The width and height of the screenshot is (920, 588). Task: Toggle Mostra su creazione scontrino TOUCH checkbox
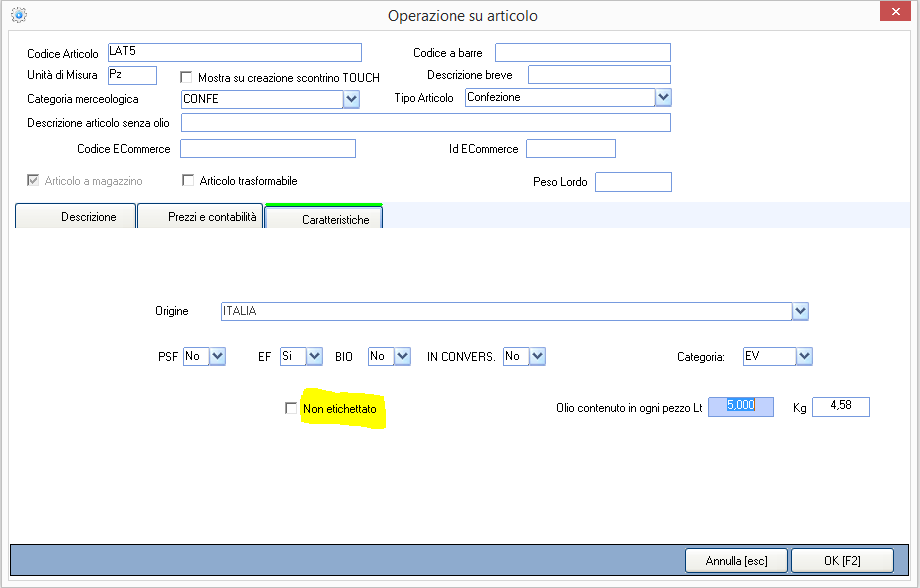point(186,77)
